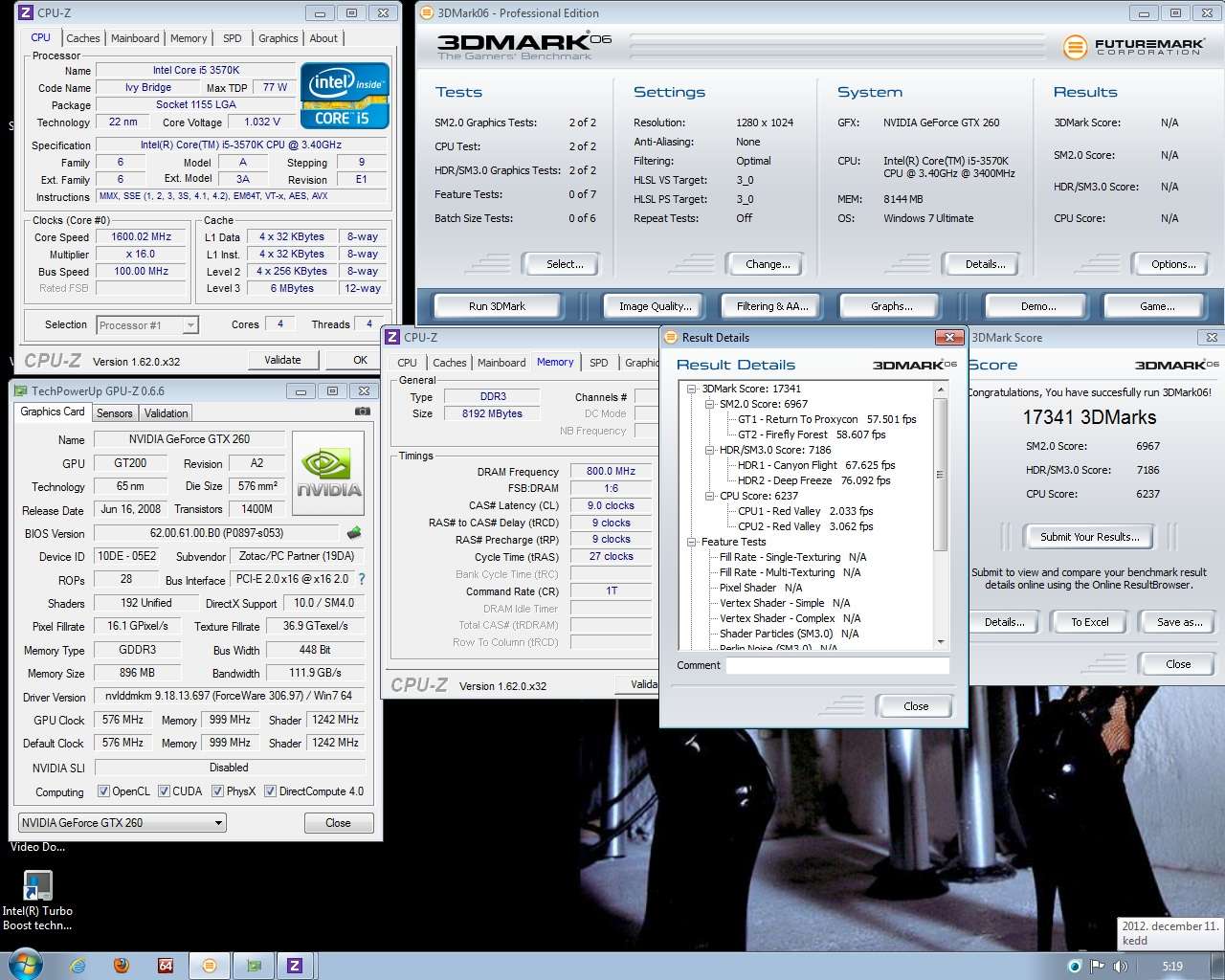1225x980 pixels.
Task: Collapse the Feature Tests tree node
Action: point(692,542)
